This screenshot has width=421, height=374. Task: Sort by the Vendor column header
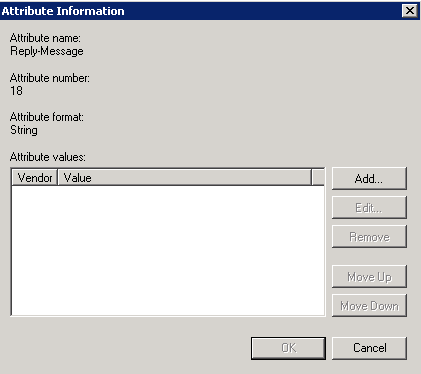click(35, 177)
